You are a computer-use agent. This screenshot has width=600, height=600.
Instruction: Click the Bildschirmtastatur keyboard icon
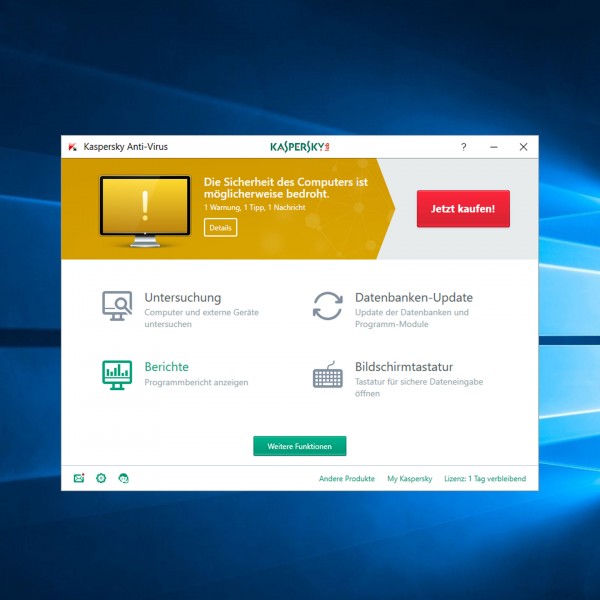328,374
